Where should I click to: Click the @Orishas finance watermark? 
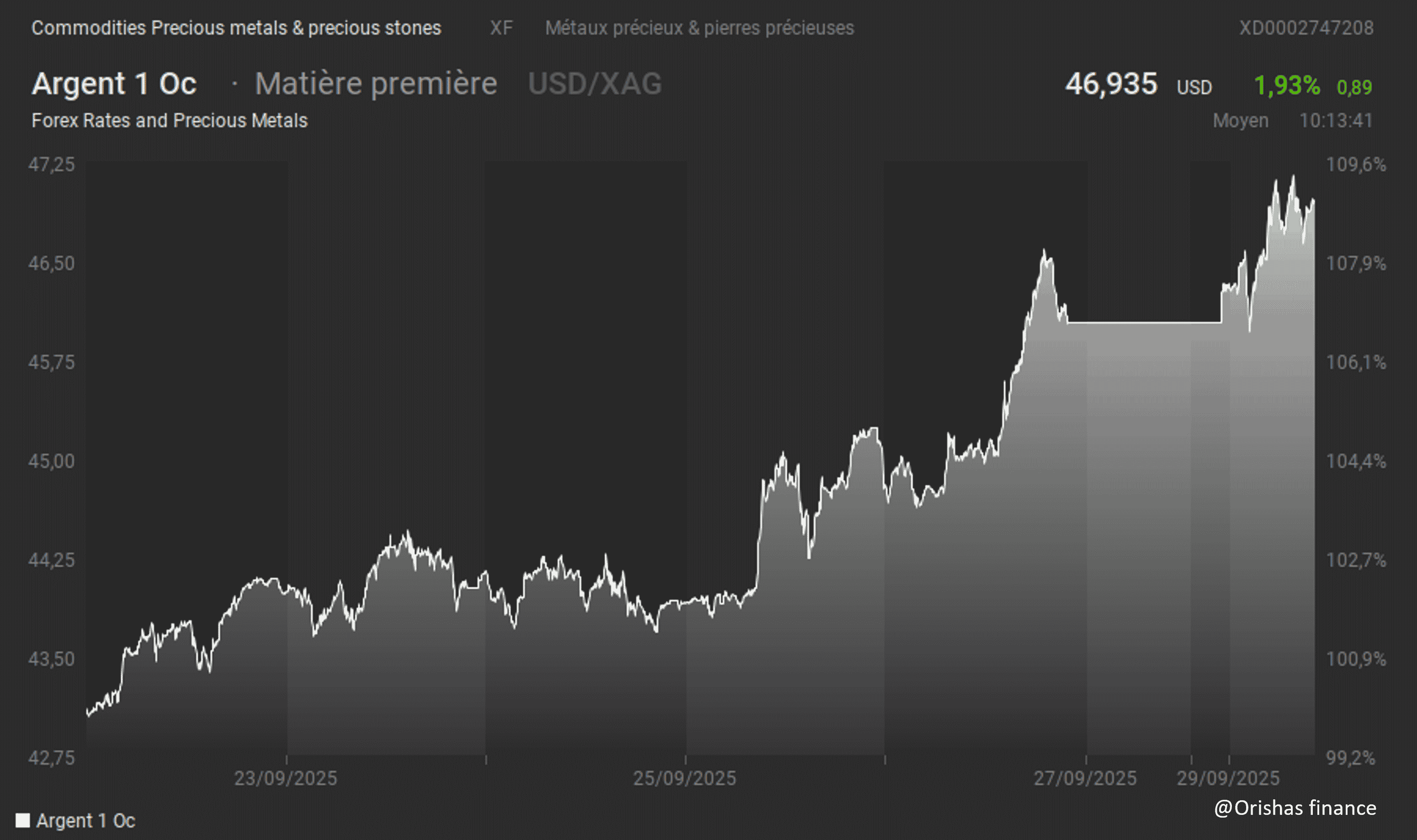pyautogui.click(x=1295, y=808)
